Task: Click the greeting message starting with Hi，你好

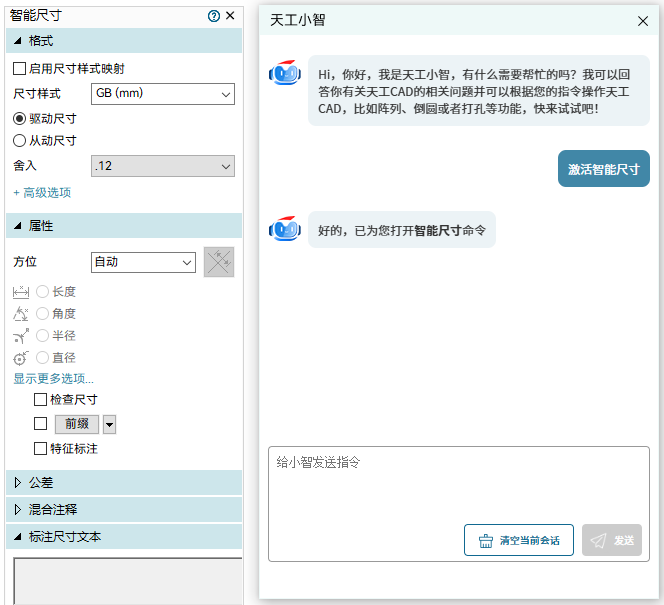Action: click(x=479, y=91)
